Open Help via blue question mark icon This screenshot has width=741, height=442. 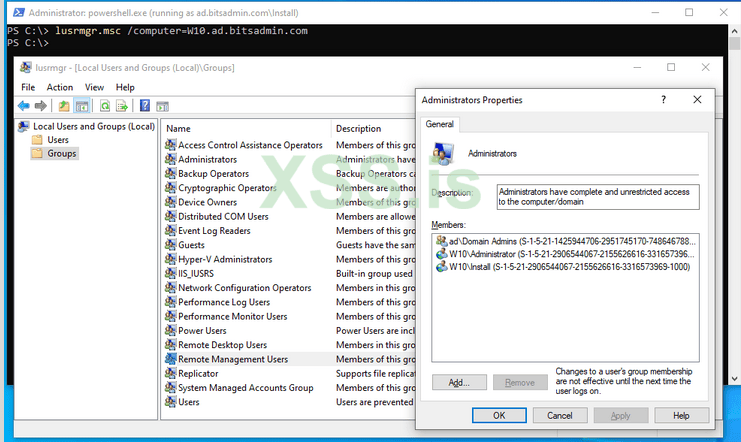click(x=145, y=106)
